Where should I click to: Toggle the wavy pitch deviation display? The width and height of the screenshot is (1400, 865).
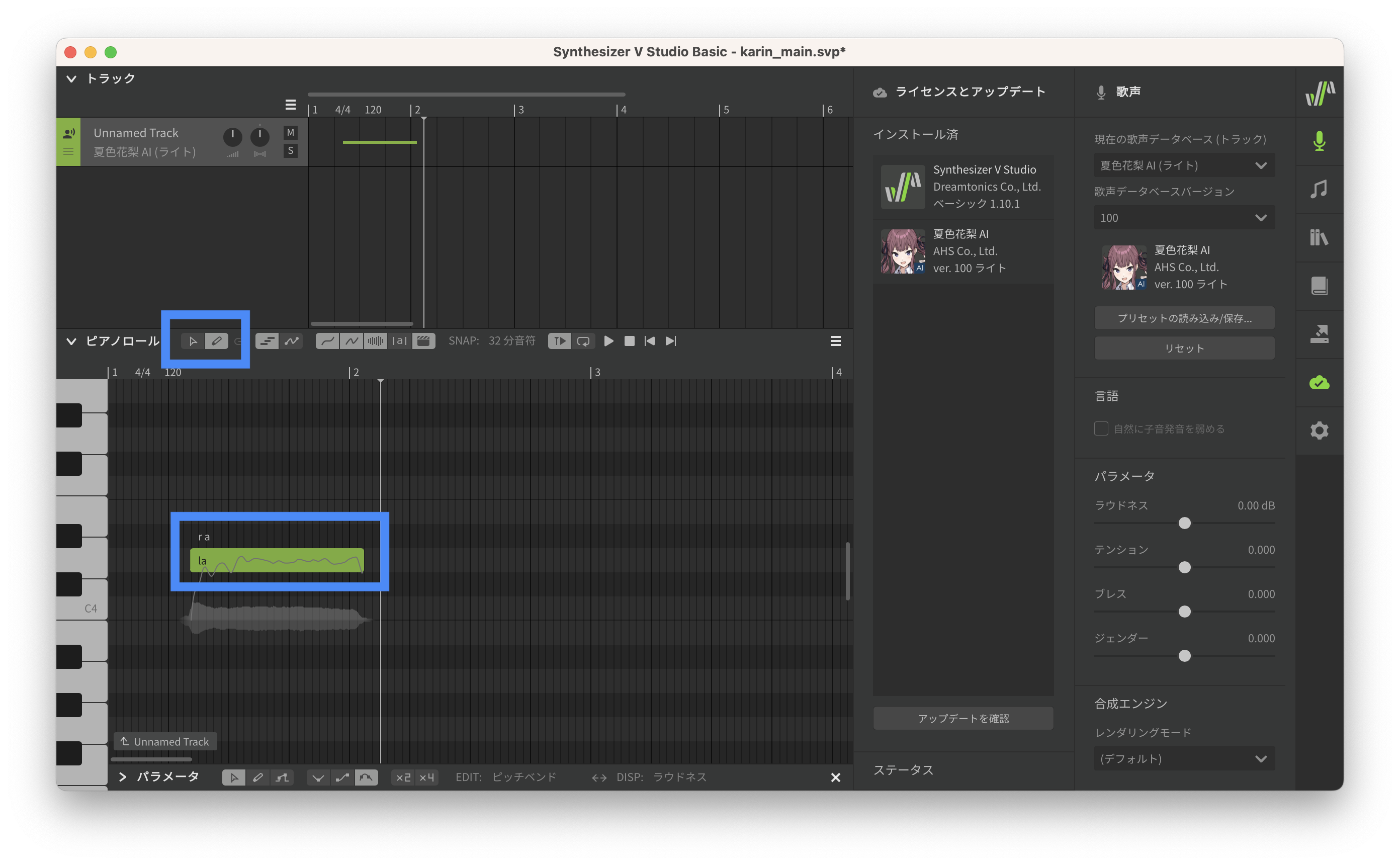pos(351,341)
